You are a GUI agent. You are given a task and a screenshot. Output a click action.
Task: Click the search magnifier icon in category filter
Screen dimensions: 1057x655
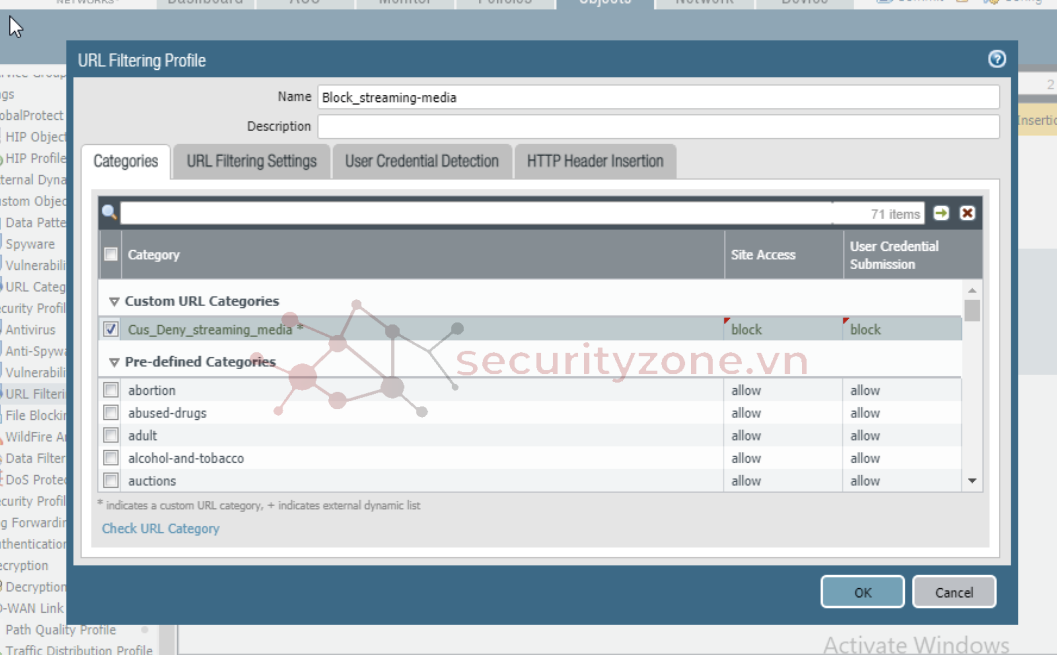[109, 213]
